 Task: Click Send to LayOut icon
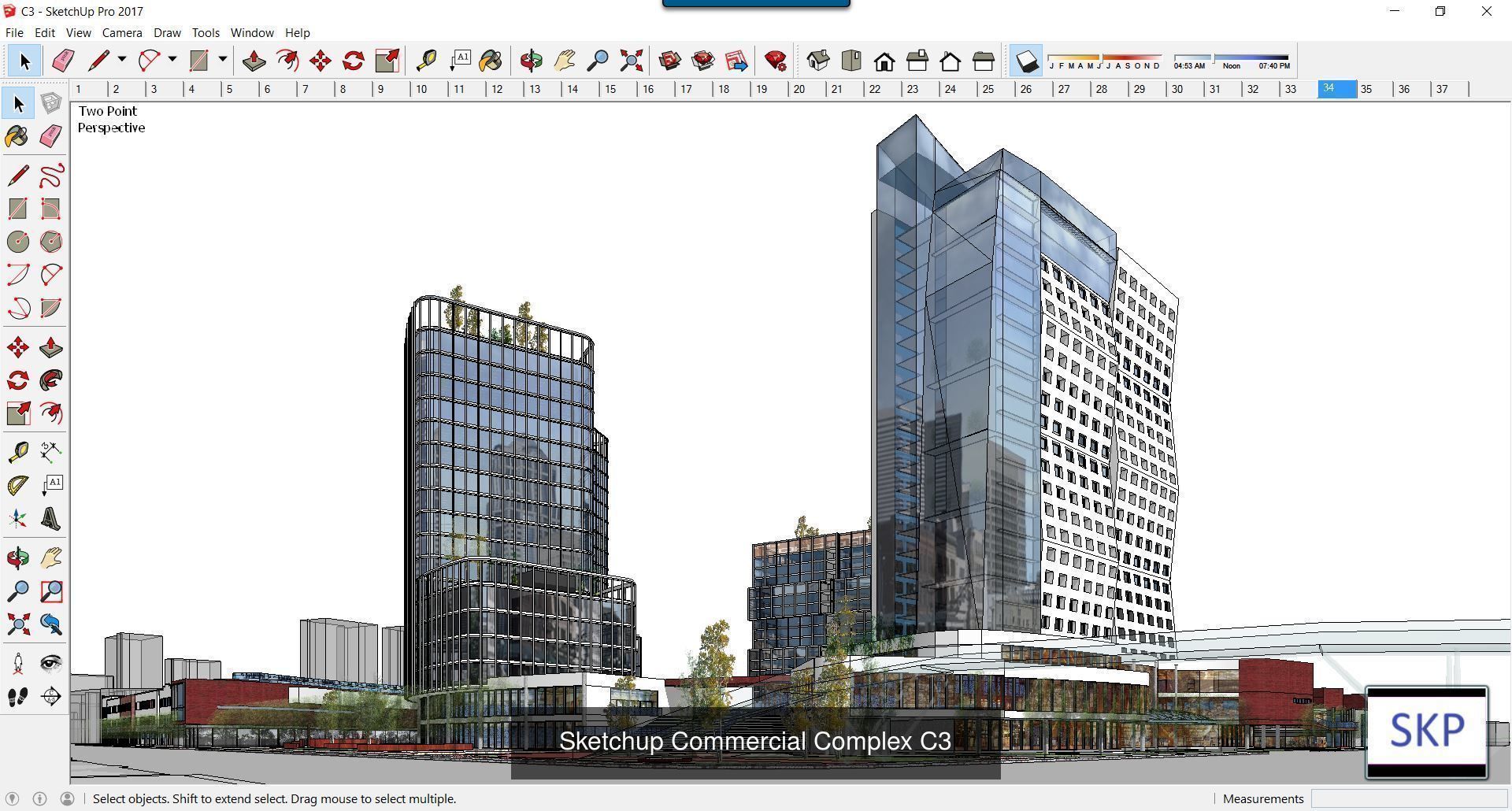[x=736, y=61]
